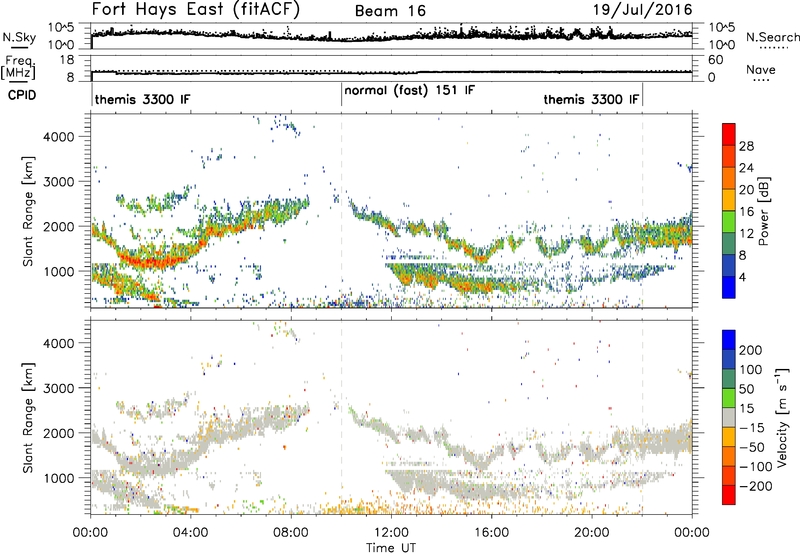Screen dimensions: 800x554
Task: Select the "Velocity [m s-1]" colorbar title
Action: click(x=782, y=417)
